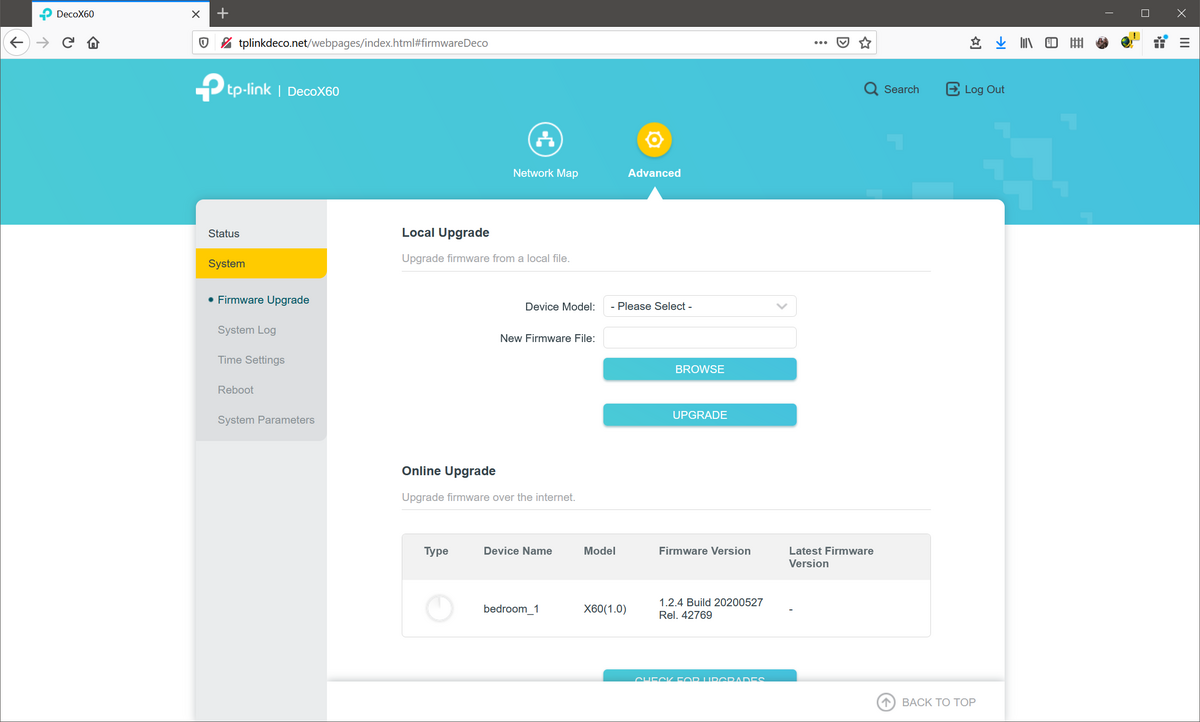1200x722 pixels.
Task: Click the globe extension with warning badge
Action: (x=1129, y=42)
